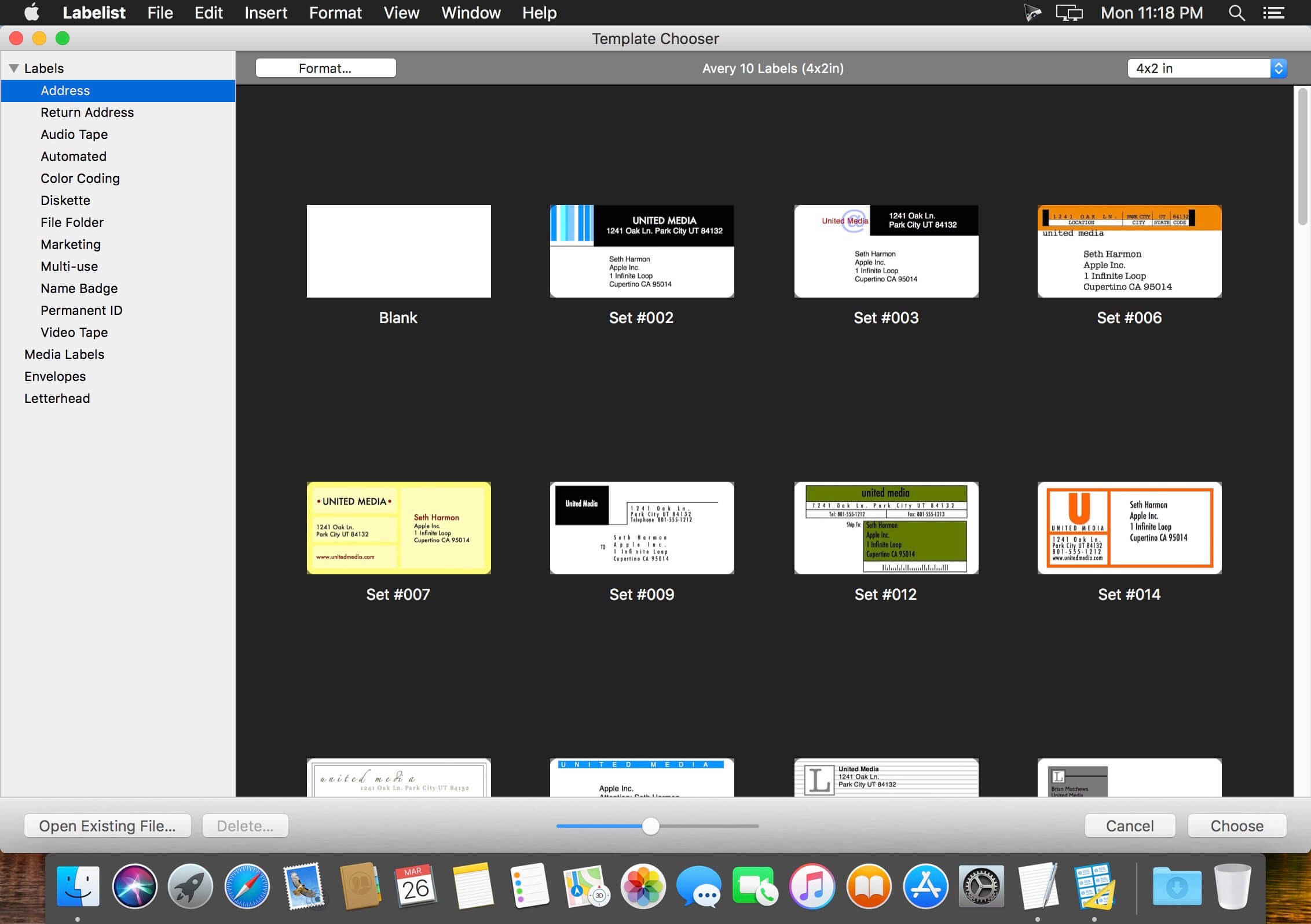The width and height of the screenshot is (1311, 924).
Task: Collapse the Labels disclosure triangle
Action: [14, 68]
